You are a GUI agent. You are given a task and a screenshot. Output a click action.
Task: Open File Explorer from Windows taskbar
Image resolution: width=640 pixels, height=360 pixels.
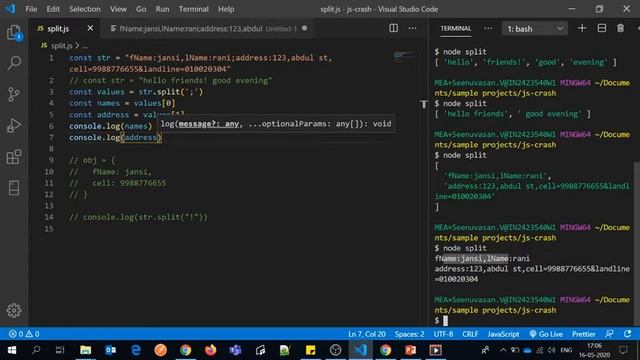(85, 350)
